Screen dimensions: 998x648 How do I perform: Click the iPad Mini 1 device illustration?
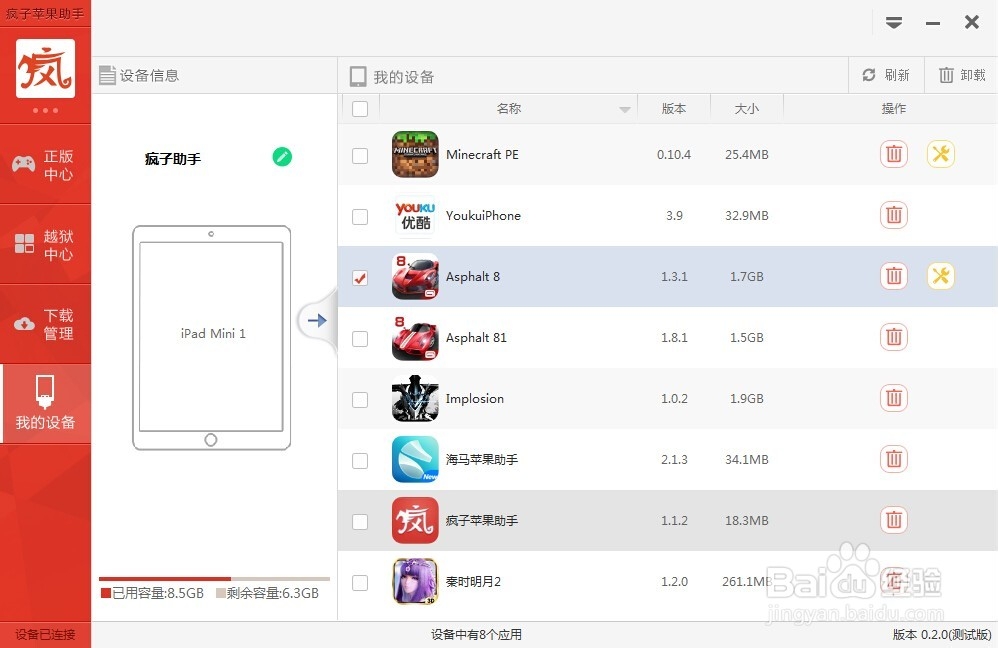pyautogui.click(x=212, y=335)
